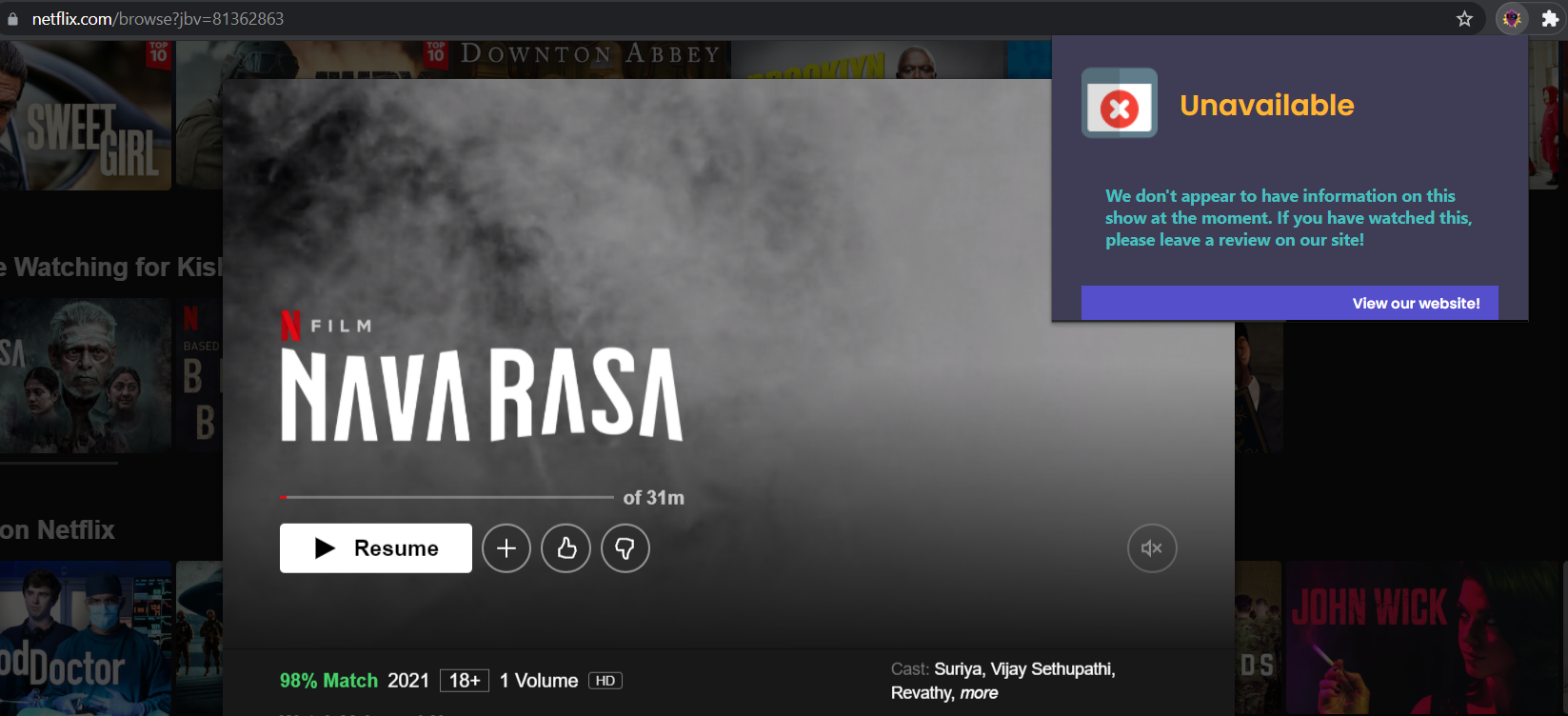This screenshot has width=1568, height=716.
Task: Resume playing Nava Rasa
Action: pos(376,548)
